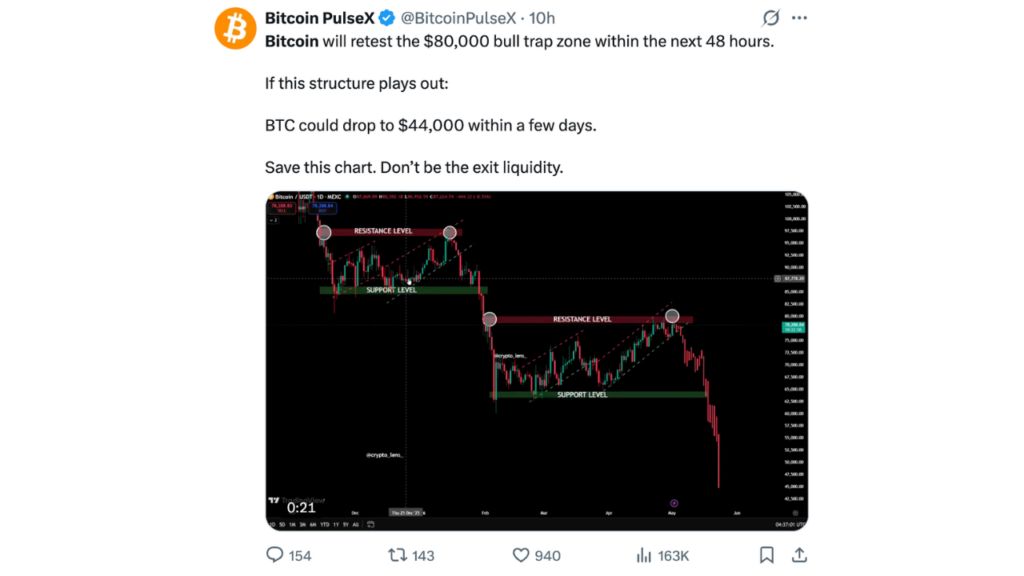
Task: Click the bold Bitcoin keyword in tweet
Action: coord(291,41)
